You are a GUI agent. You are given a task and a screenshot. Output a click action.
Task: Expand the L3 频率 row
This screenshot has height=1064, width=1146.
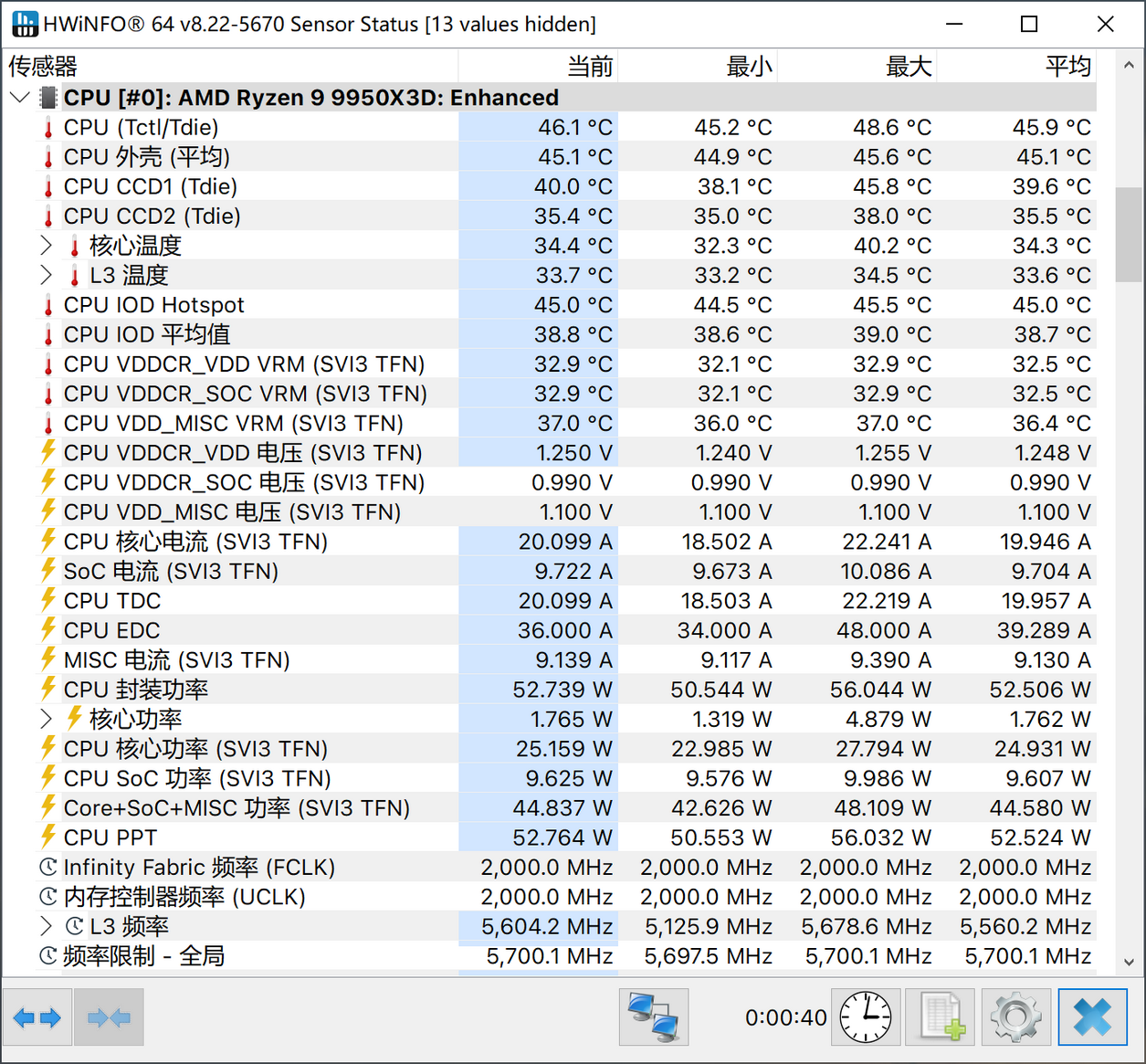pyautogui.click(x=46, y=926)
